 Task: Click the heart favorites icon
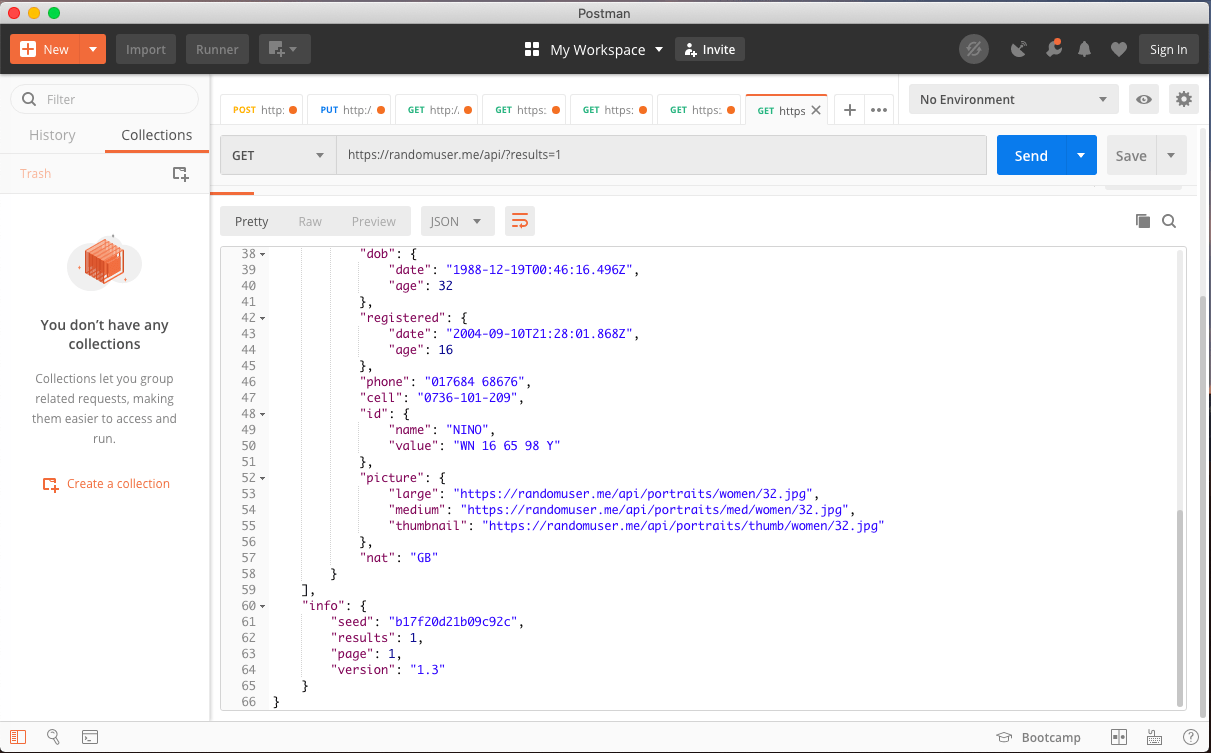point(1118,48)
